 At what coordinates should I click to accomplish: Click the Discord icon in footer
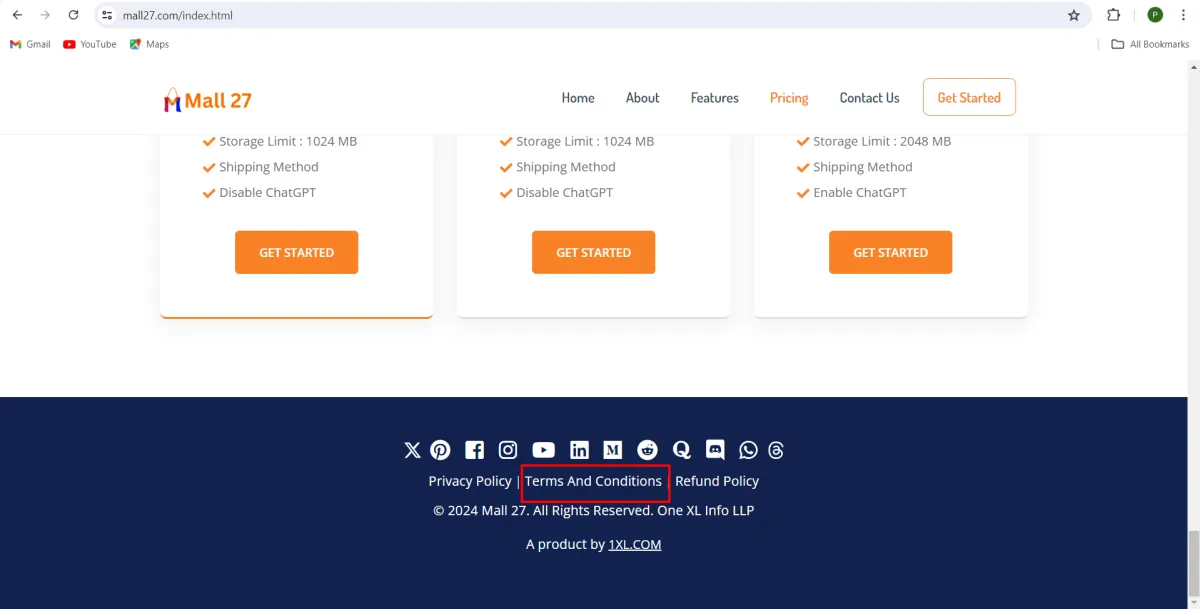pyautogui.click(x=715, y=450)
